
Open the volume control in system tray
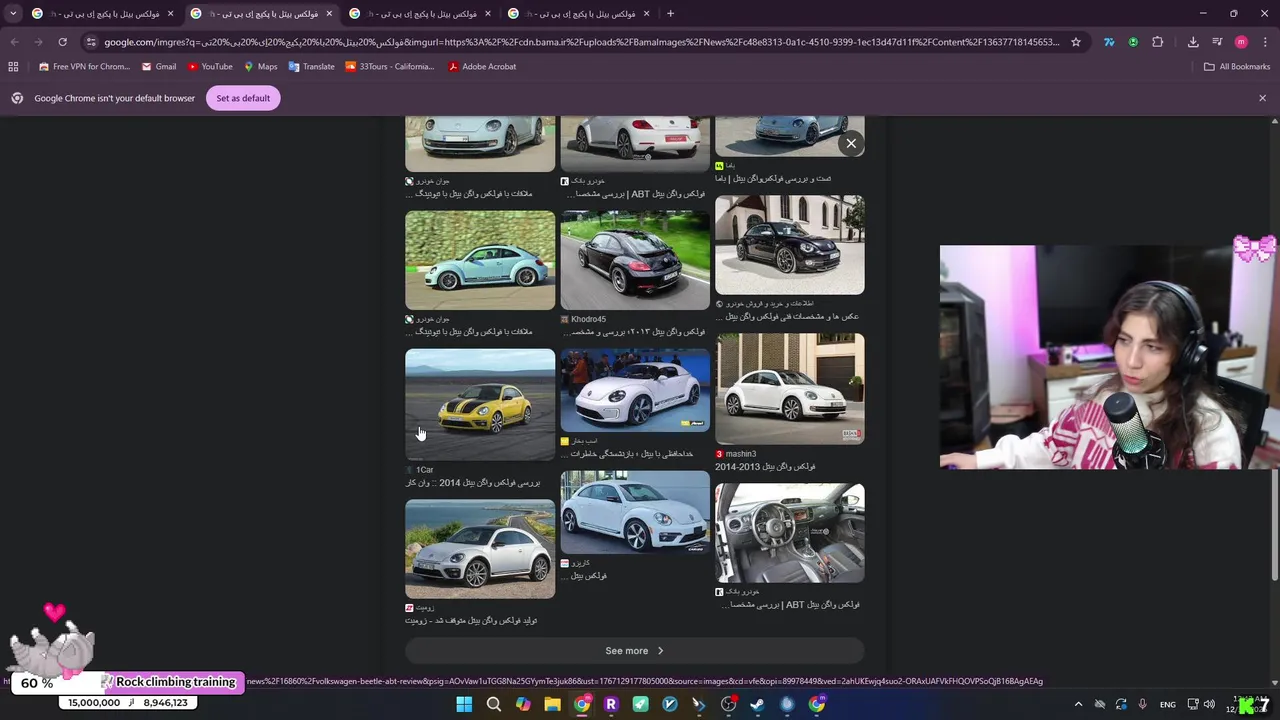1209,704
